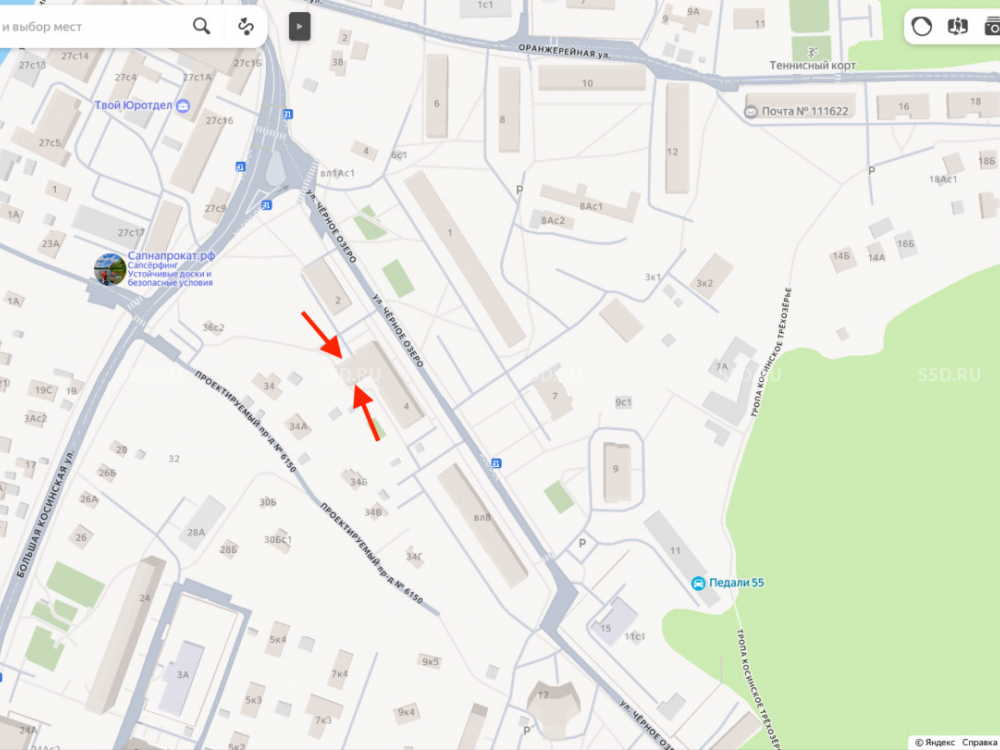Click the magnifier search icon
This screenshot has width=1000, height=750.
[x=202, y=26]
